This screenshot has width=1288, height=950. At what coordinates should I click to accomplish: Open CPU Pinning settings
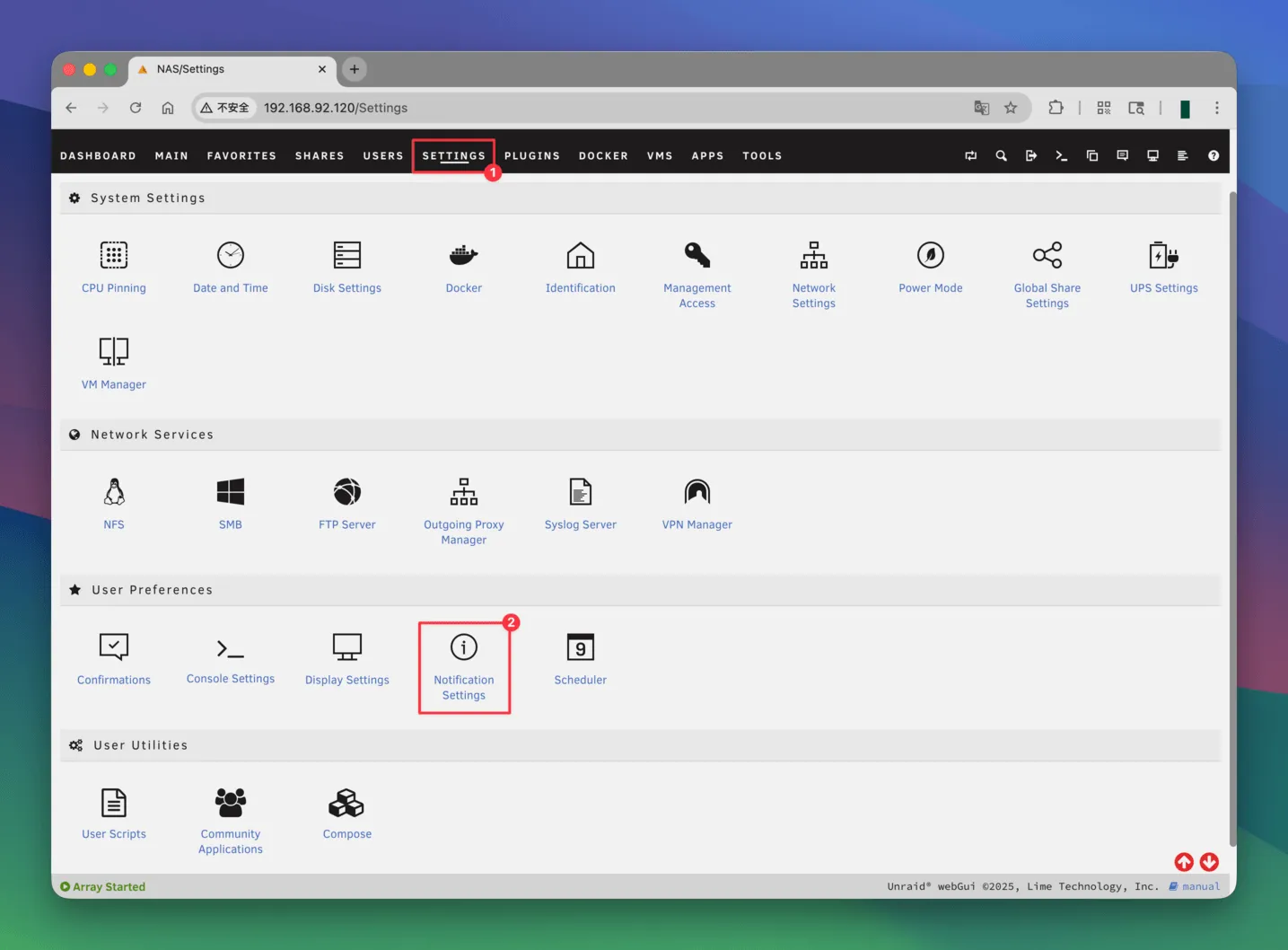pyautogui.click(x=114, y=267)
